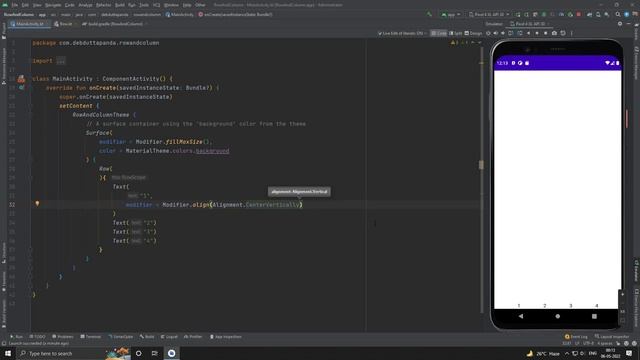Image resolution: width=640 pixels, height=360 pixels.
Task: Click the onCreate breadcrumb in navigation bar
Action: (235, 14)
